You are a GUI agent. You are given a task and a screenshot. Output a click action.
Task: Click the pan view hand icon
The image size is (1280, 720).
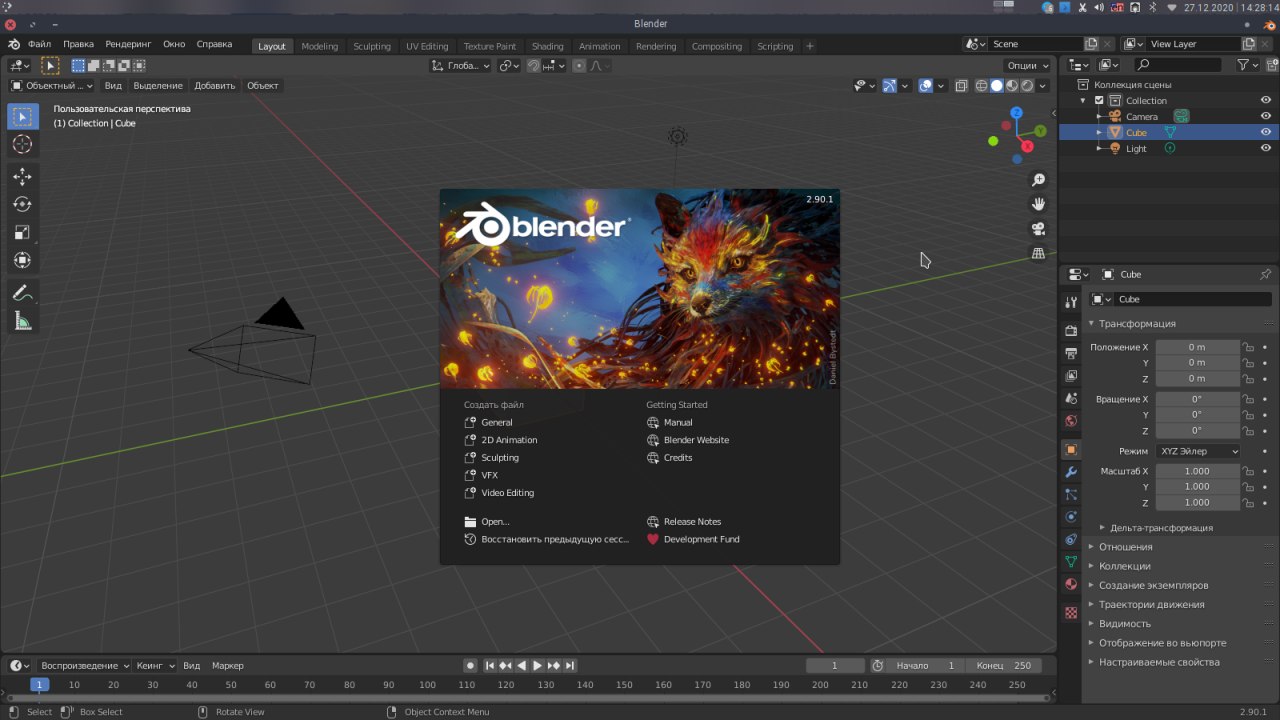tap(1039, 204)
